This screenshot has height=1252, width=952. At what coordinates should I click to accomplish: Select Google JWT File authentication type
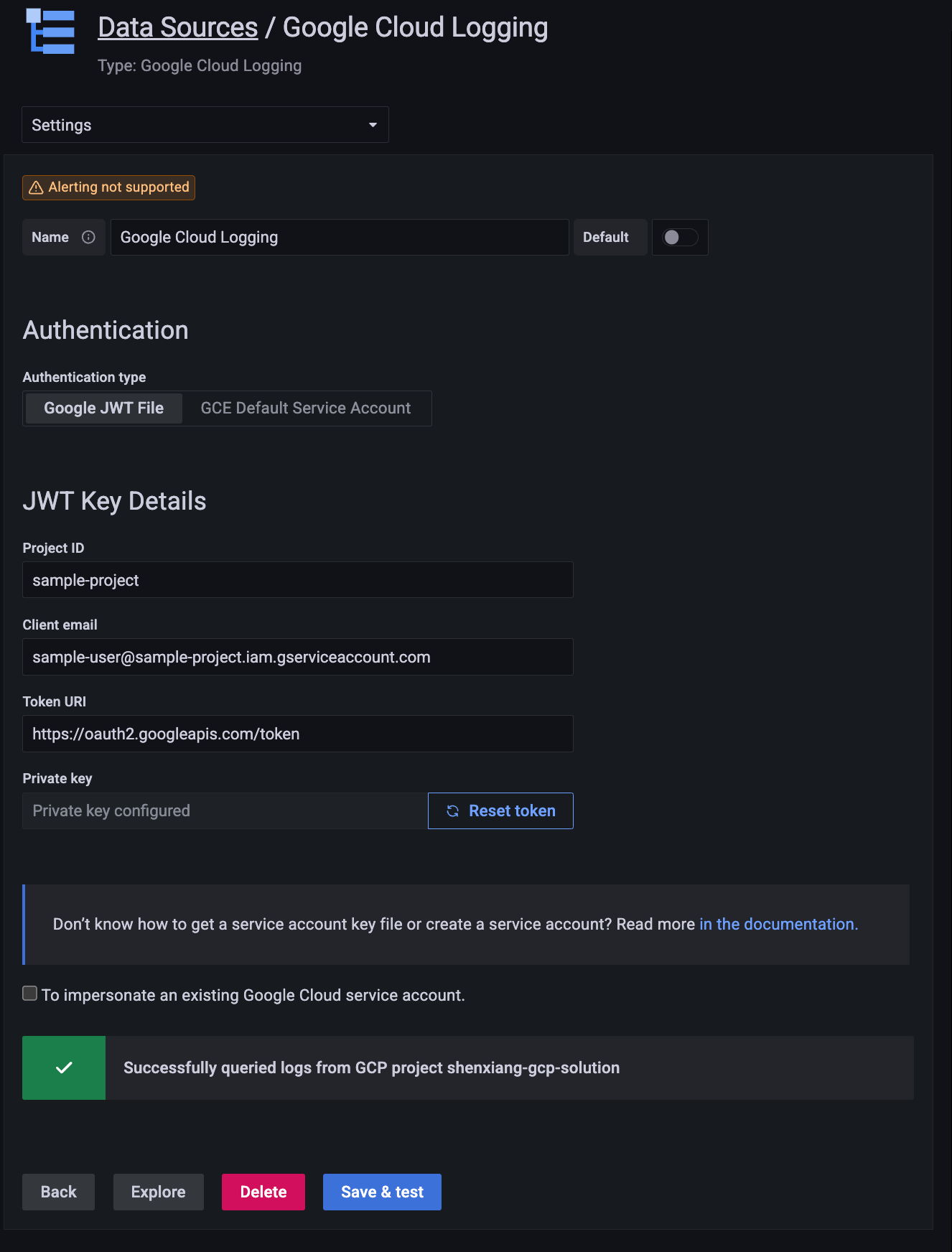click(104, 408)
